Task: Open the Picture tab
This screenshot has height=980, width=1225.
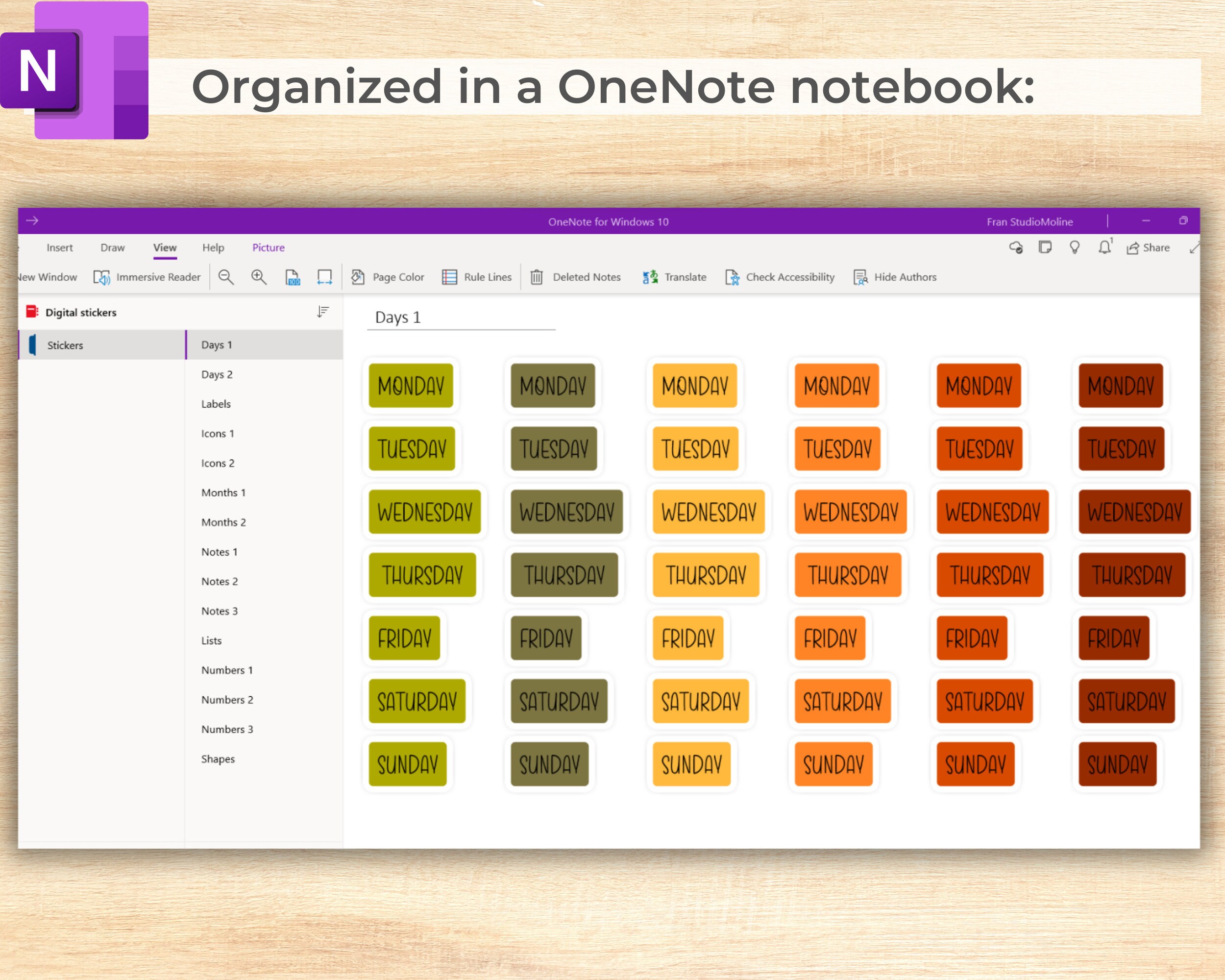Action: pos(268,248)
